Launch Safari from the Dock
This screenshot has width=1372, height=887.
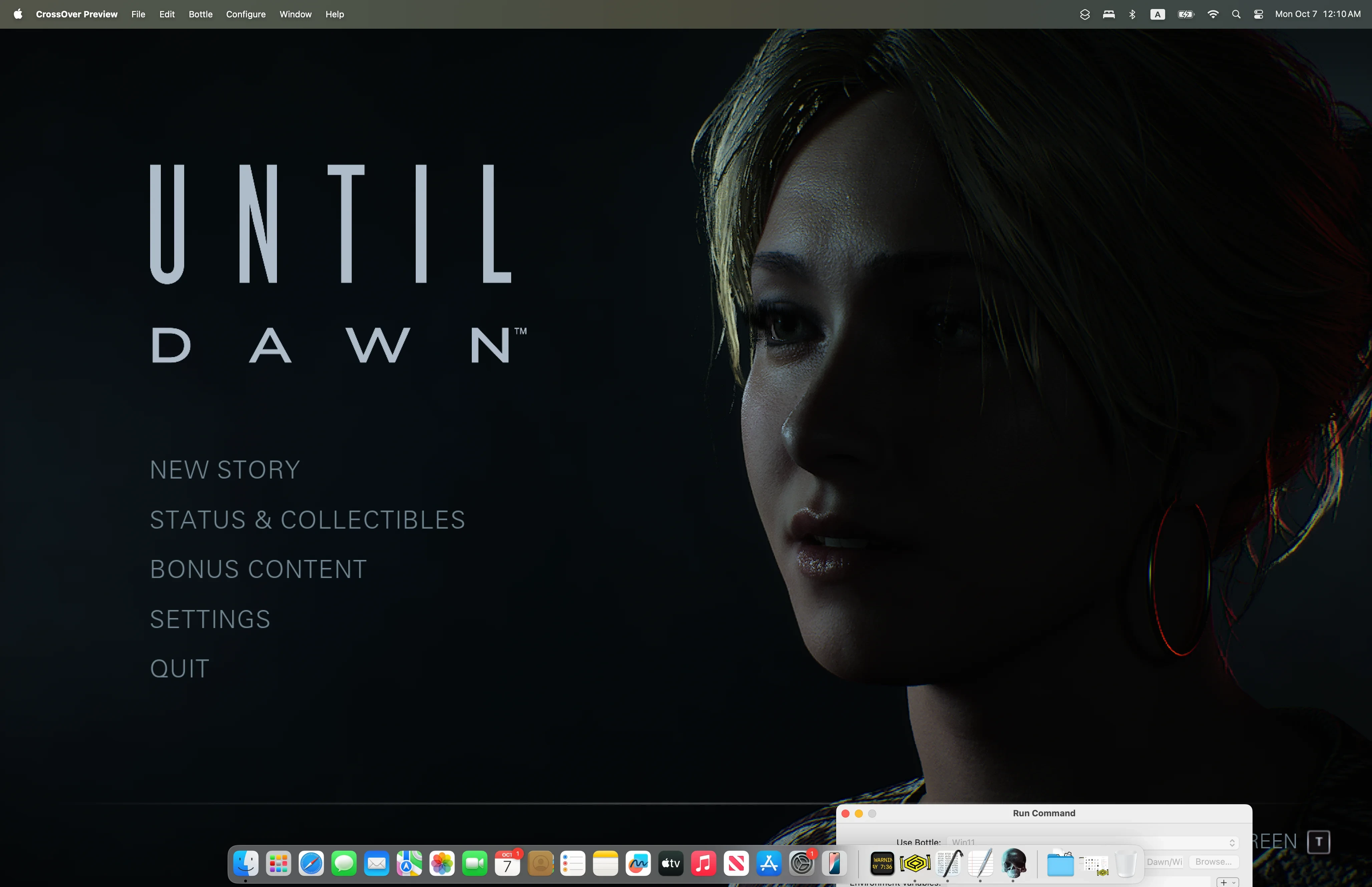pos(310,864)
